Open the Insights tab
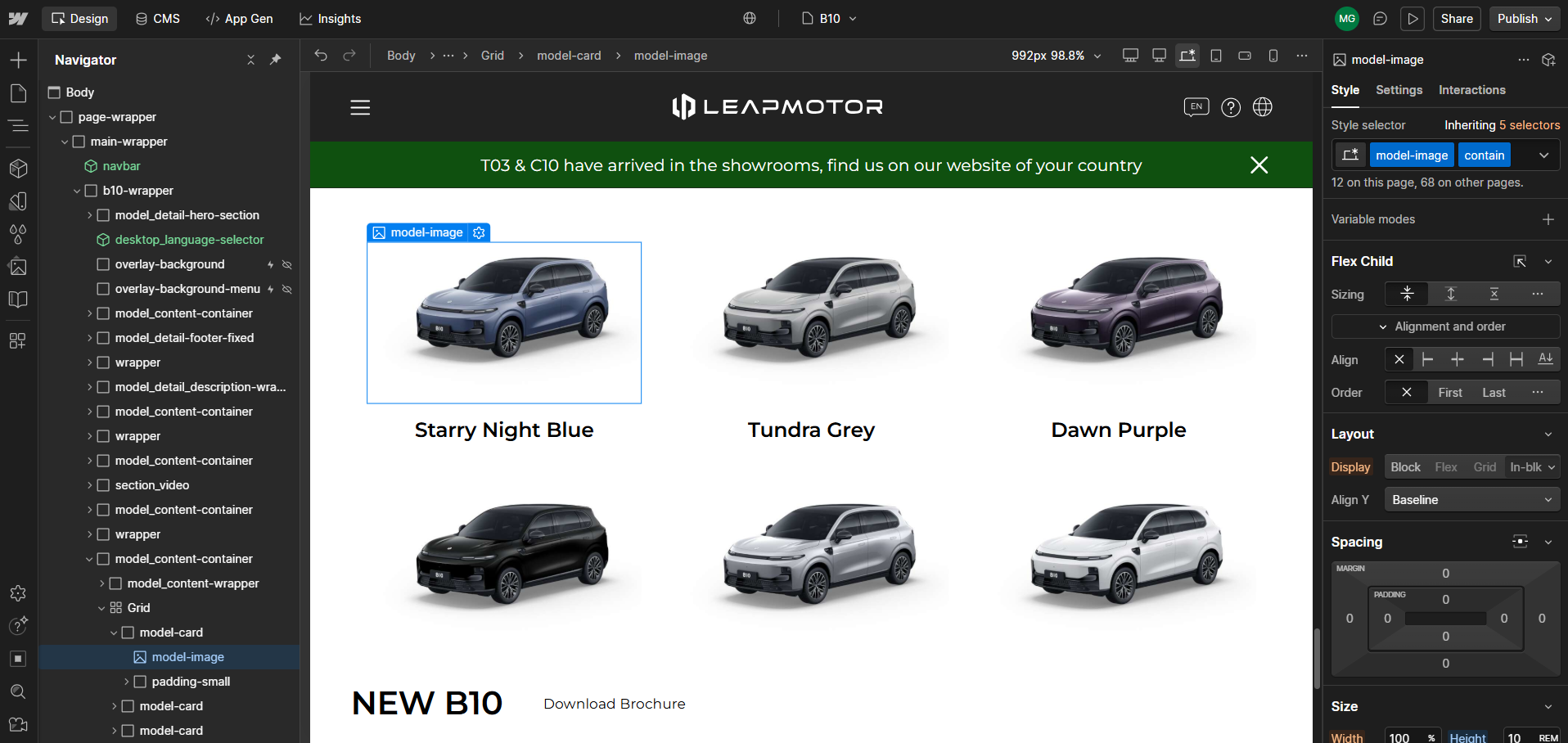 (x=331, y=18)
